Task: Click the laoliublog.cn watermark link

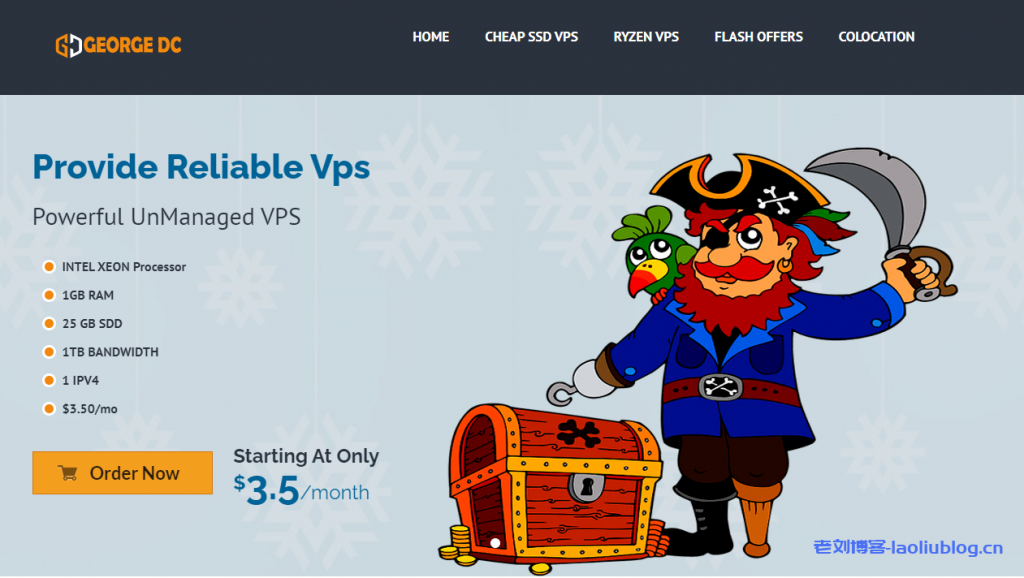Action: (x=908, y=547)
